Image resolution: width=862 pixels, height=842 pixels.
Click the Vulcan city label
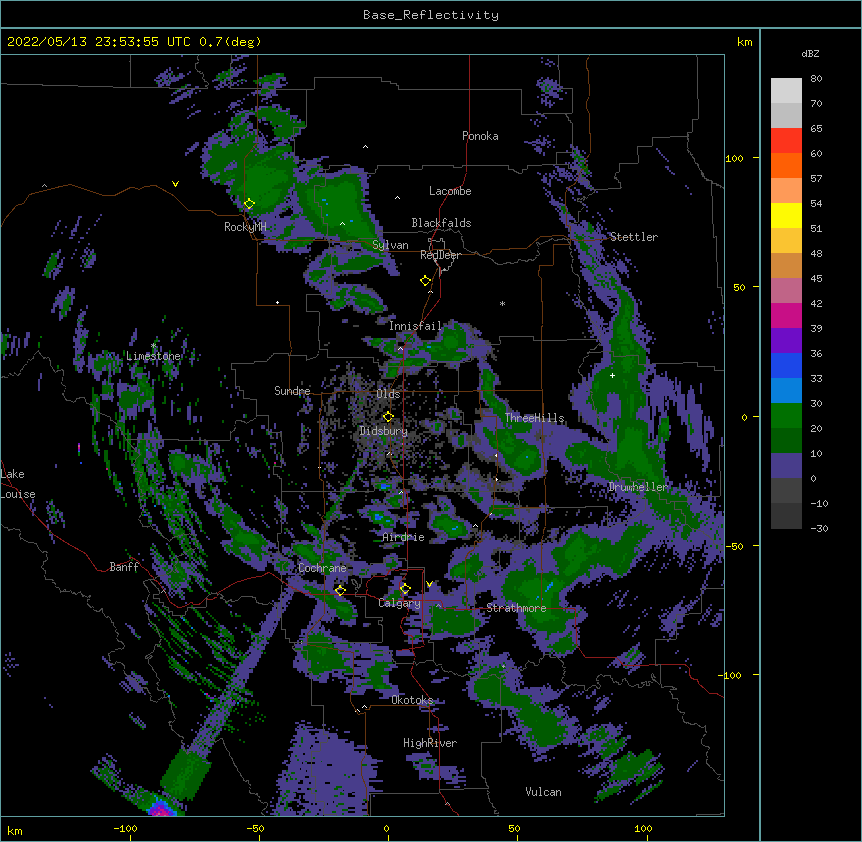543,792
